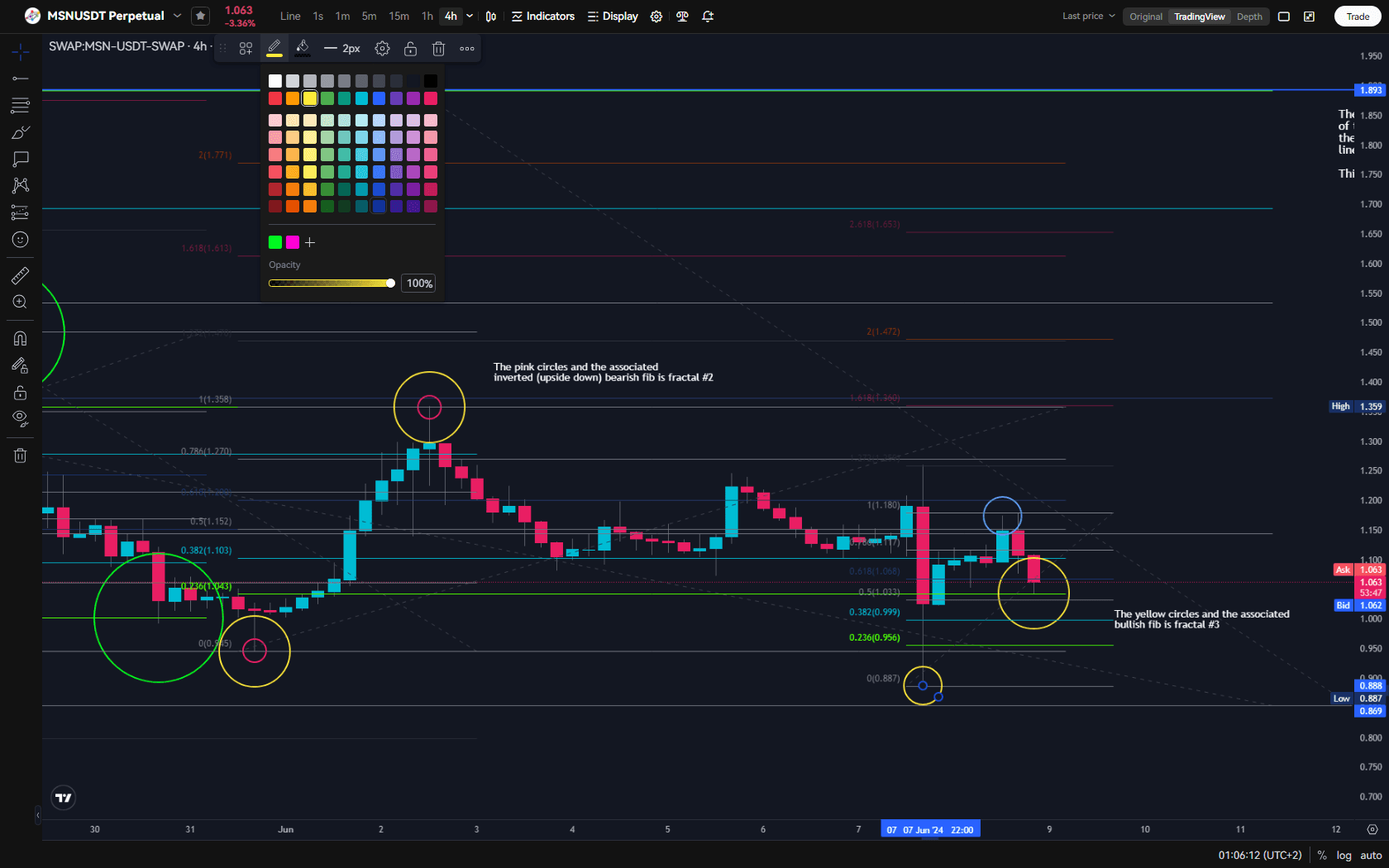Screen dimensions: 1389x868
Task: Select the pink circles fractal #2 annotation
Action: 604,372
